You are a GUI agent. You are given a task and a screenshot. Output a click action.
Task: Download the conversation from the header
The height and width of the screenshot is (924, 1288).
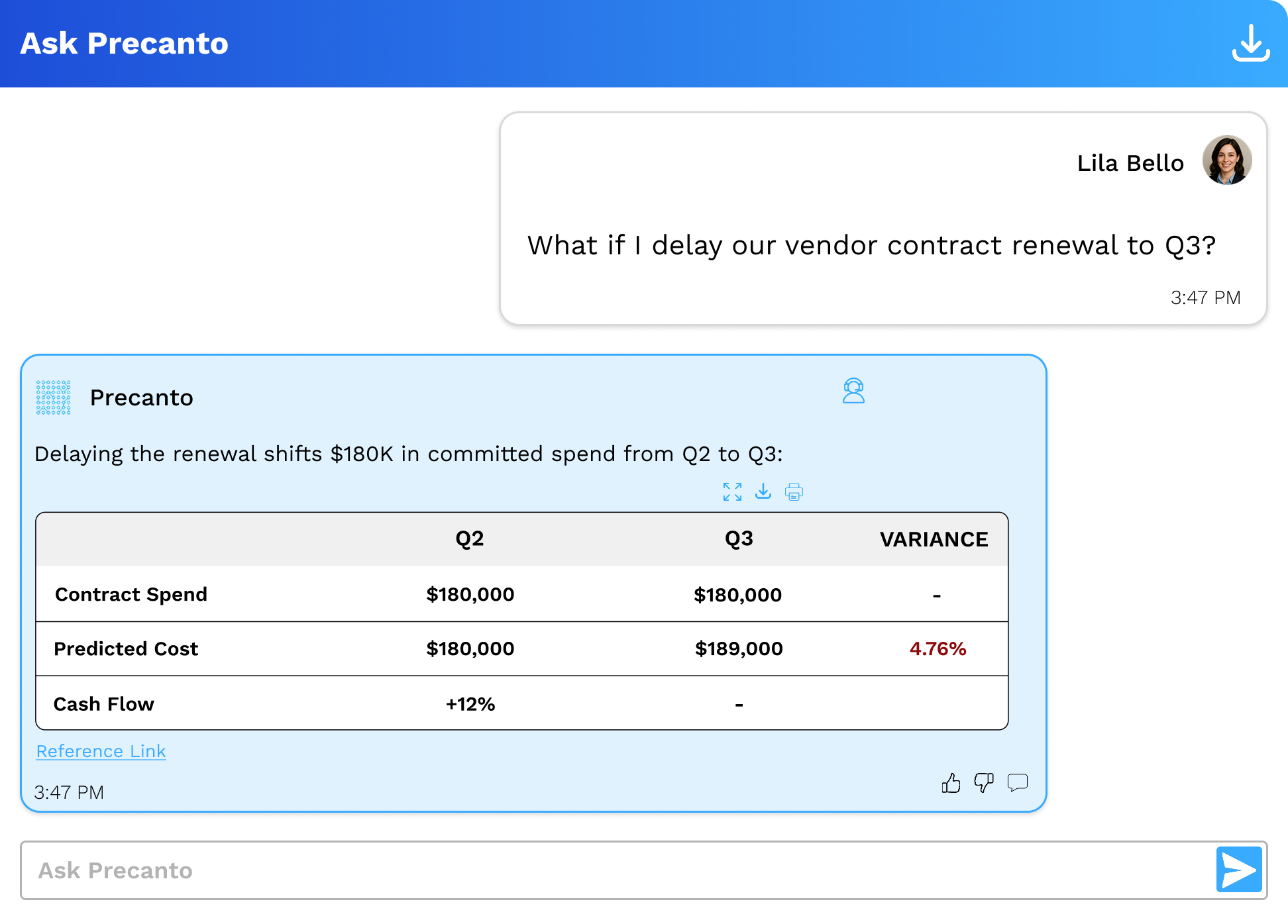tap(1252, 42)
